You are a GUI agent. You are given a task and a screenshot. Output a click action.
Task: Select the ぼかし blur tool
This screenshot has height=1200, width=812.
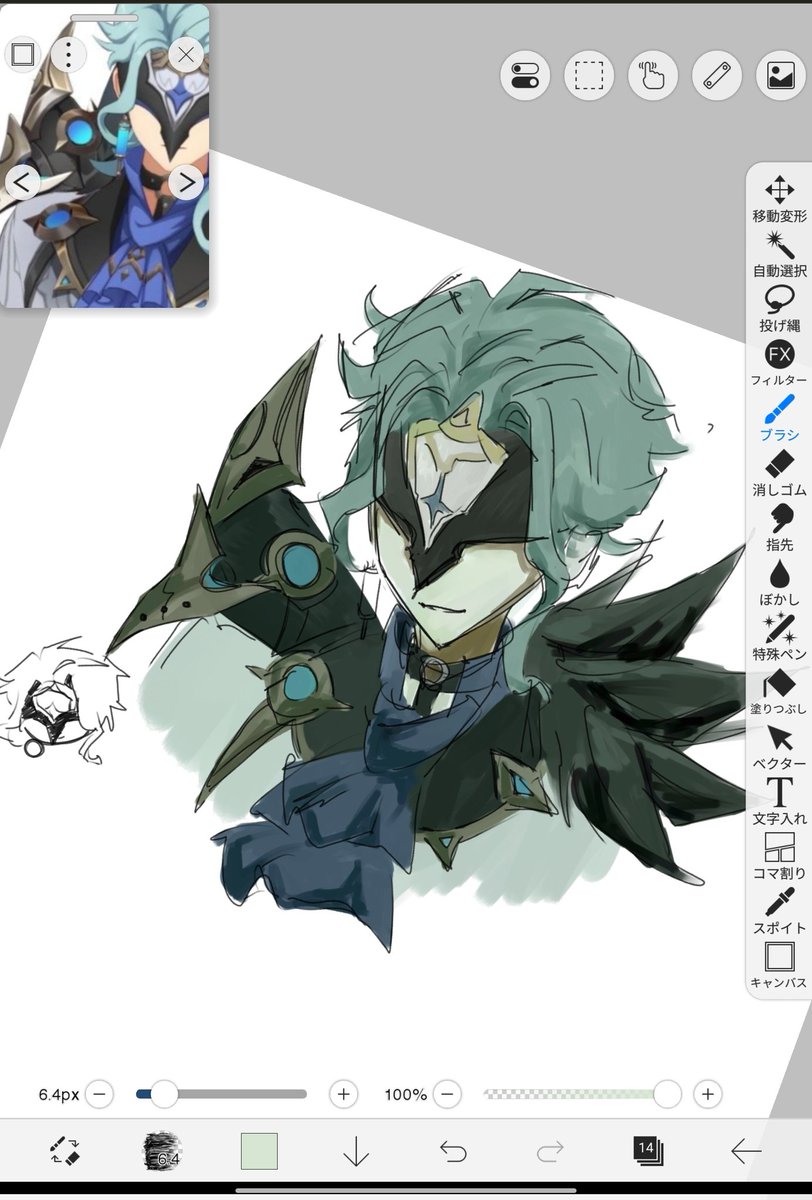(x=779, y=583)
